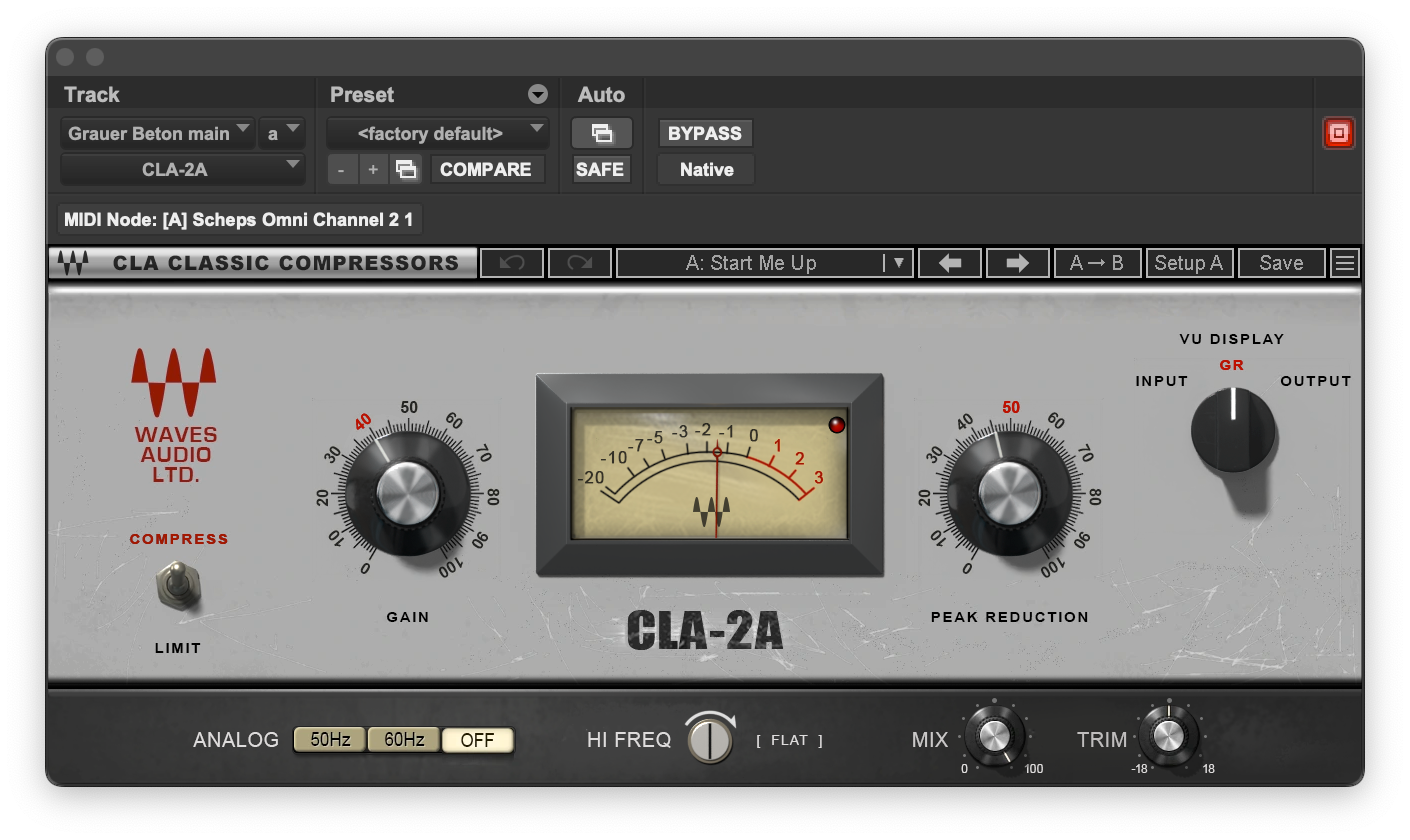The image size is (1410, 840).
Task: Click Setup A on the Waves toolbar
Action: [x=1189, y=262]
